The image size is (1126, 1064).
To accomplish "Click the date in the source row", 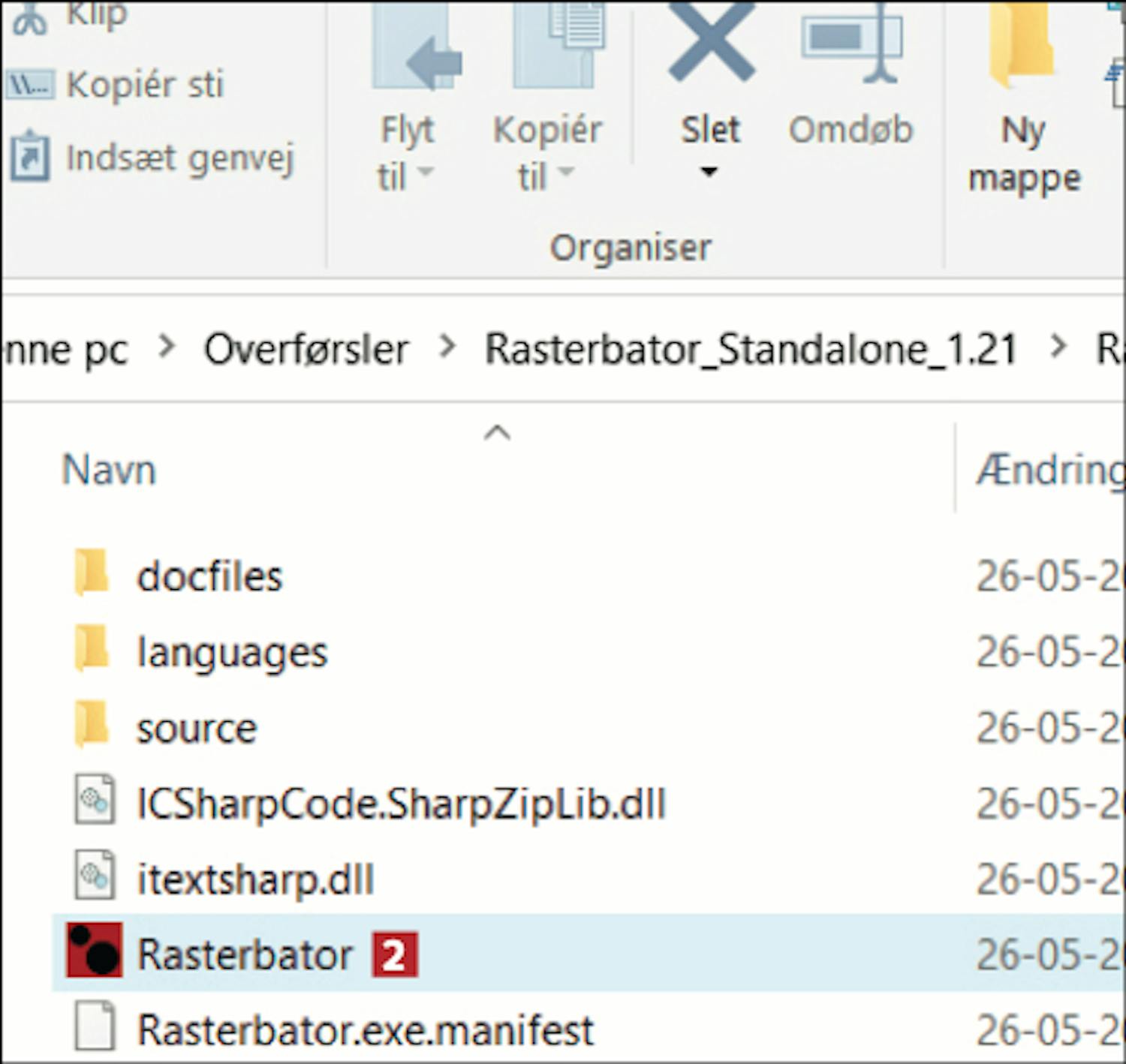I will click(1049, 728).
